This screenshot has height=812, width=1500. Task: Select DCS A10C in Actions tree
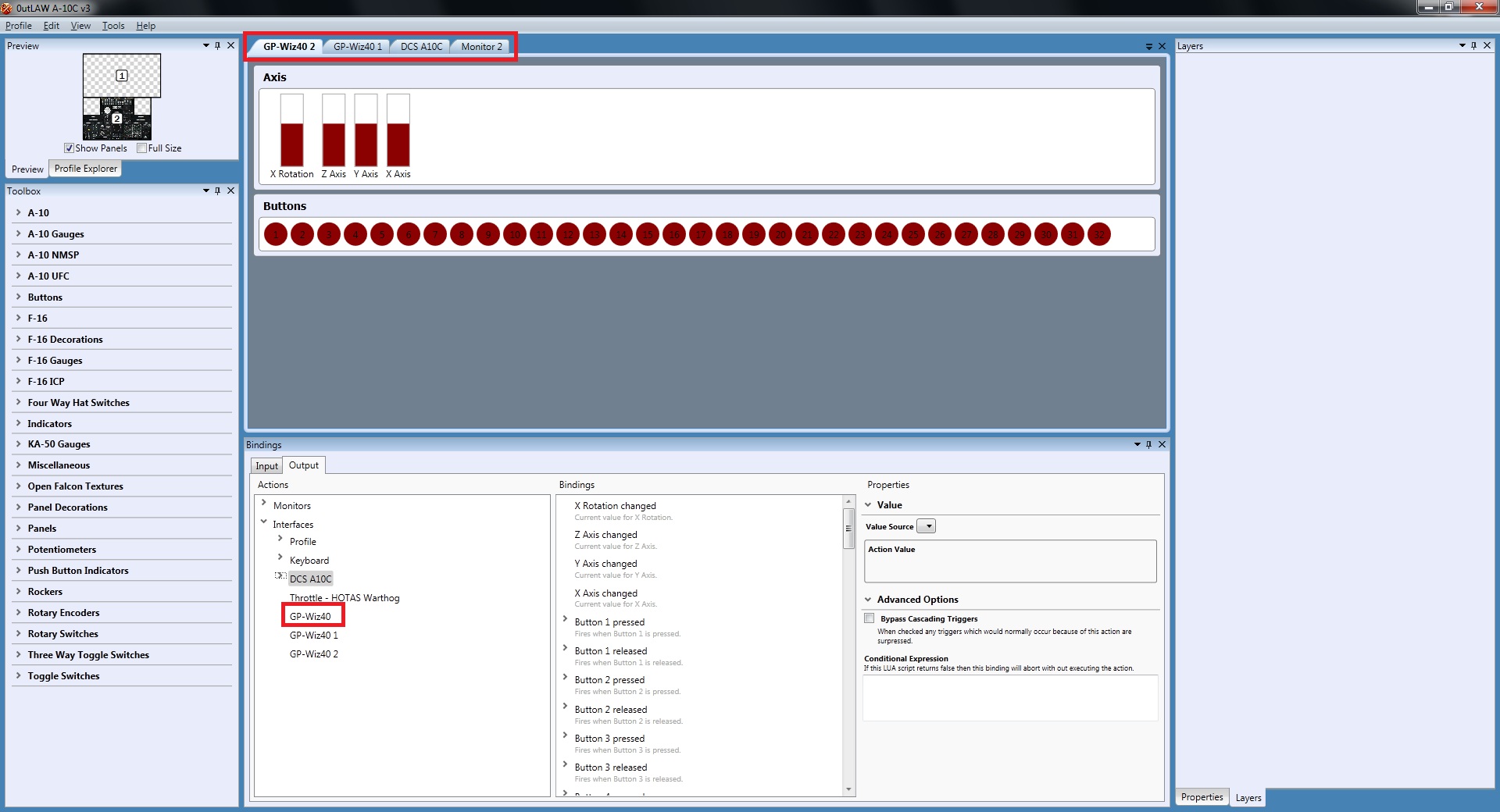click(311, 579)
